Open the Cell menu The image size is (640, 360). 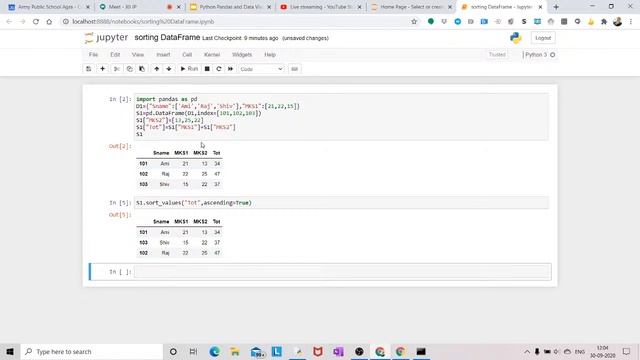tap(187, 55)
